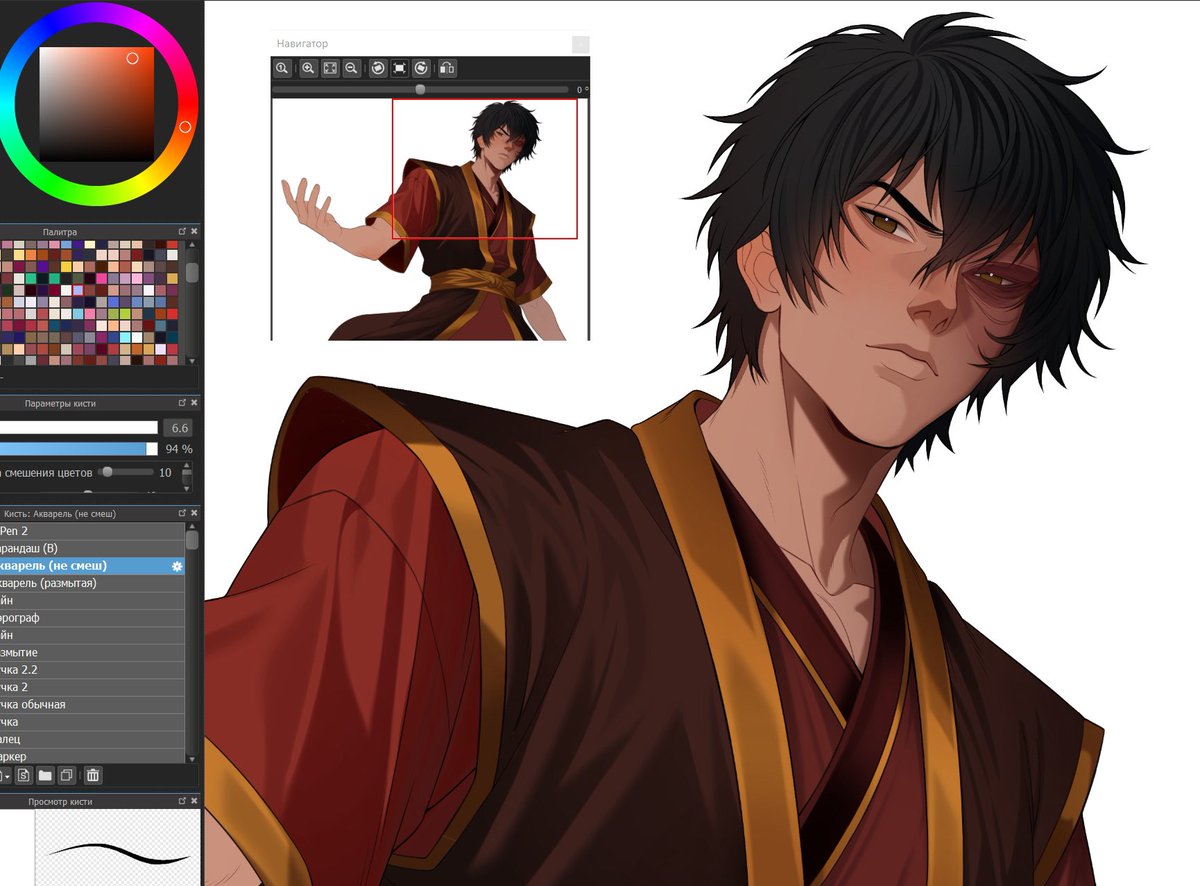This screenshot has height=886, width=1200.
Task: Zoom out using the Navigator magnifier minus
Action: (352, 68)
